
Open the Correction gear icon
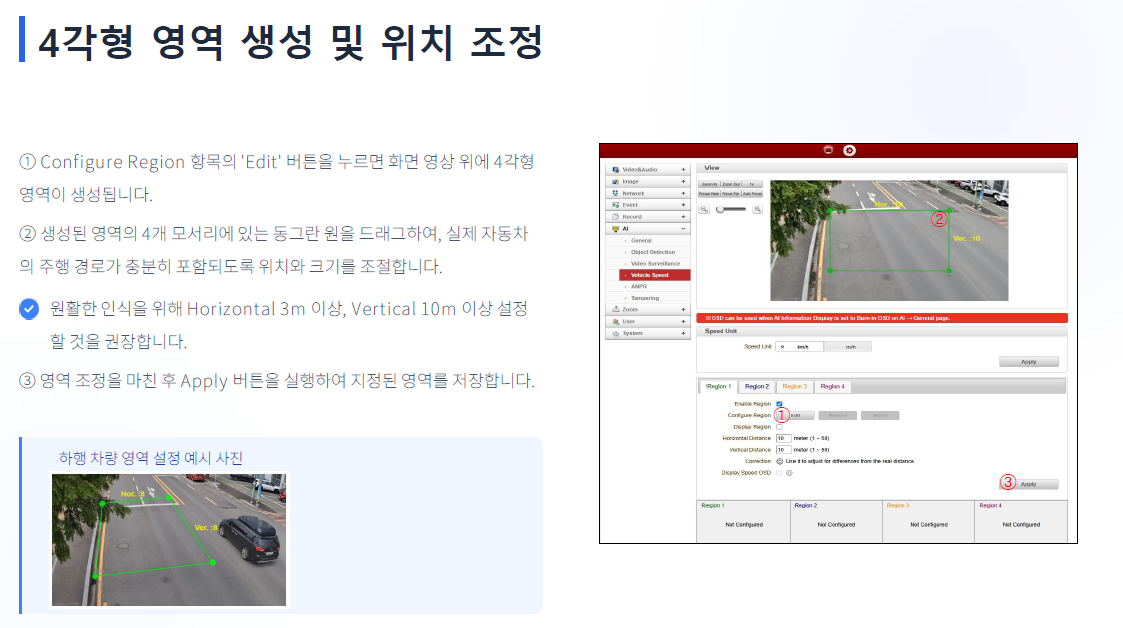point(779,461)
